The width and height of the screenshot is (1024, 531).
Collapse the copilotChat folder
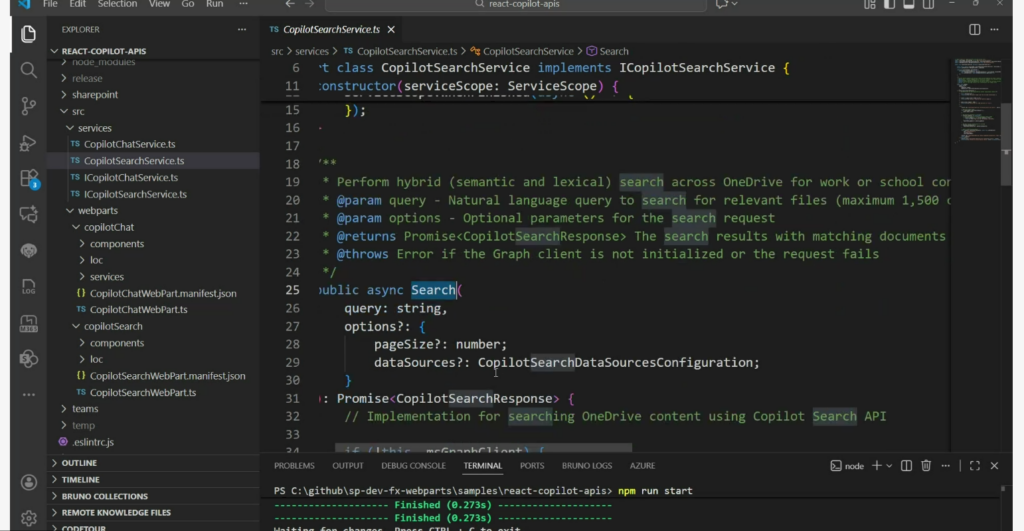tap(109, 228)
